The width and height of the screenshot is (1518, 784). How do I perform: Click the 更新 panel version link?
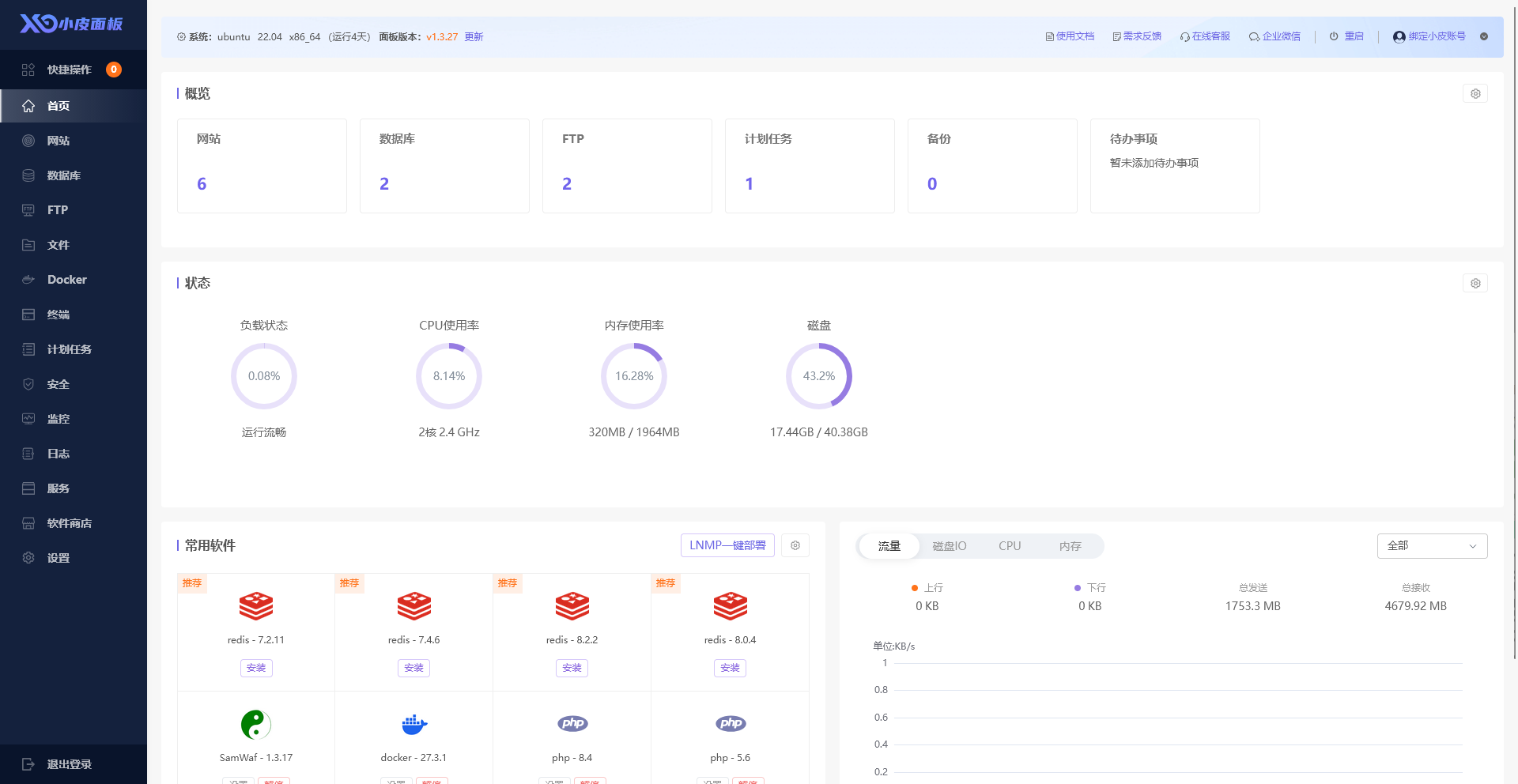pyautogui.click(x=474, y=37)
